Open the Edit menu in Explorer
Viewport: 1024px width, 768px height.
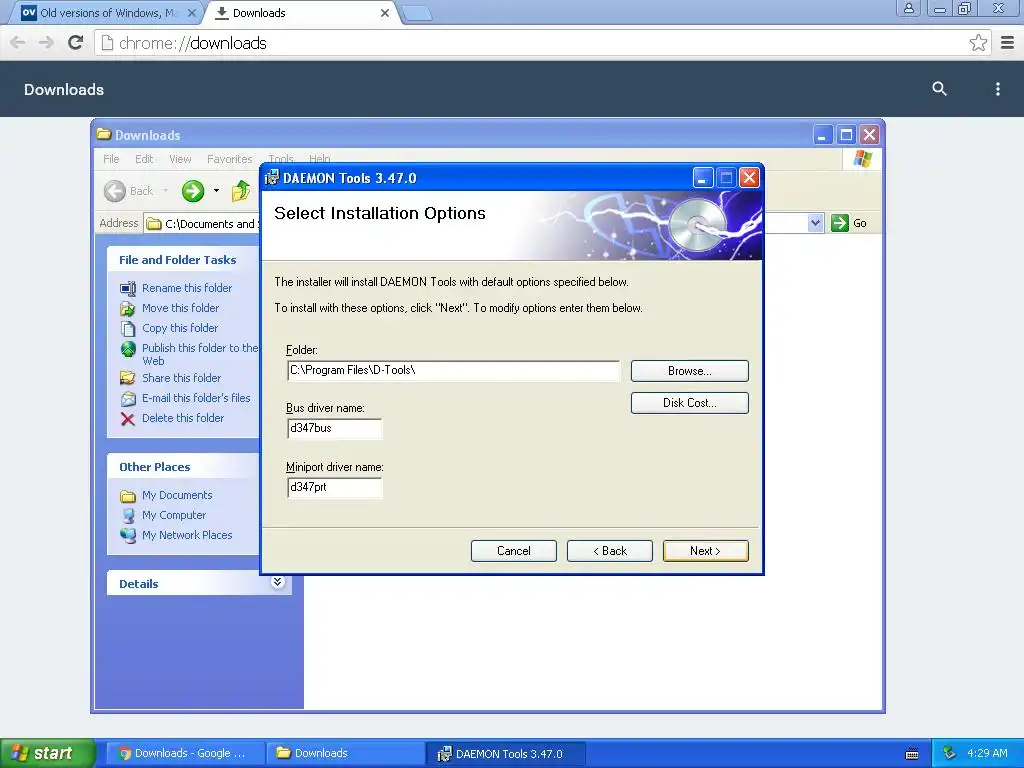(x=144, y=159)
